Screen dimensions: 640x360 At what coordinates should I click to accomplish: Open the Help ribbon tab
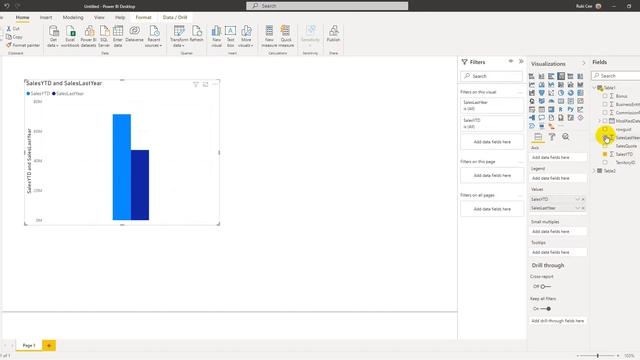coord(120,18)
